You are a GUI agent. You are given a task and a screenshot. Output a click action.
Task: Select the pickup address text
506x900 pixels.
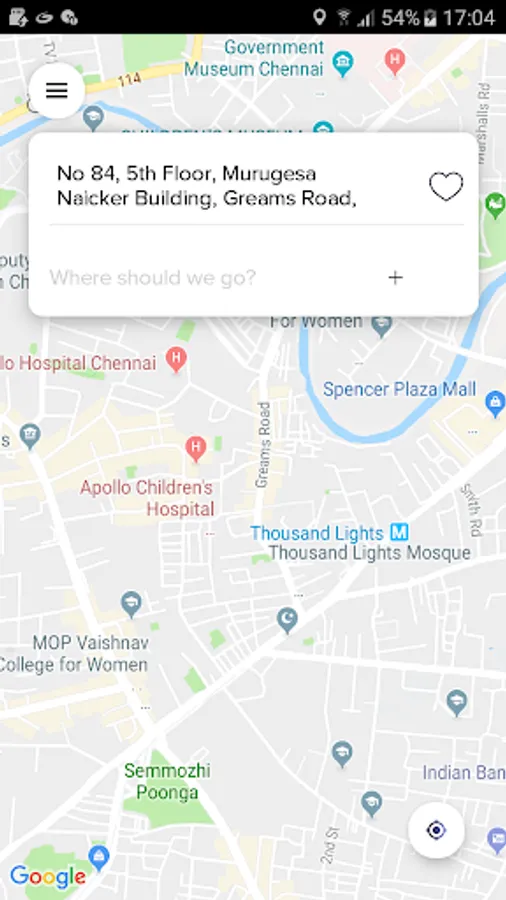pos(207,185)
